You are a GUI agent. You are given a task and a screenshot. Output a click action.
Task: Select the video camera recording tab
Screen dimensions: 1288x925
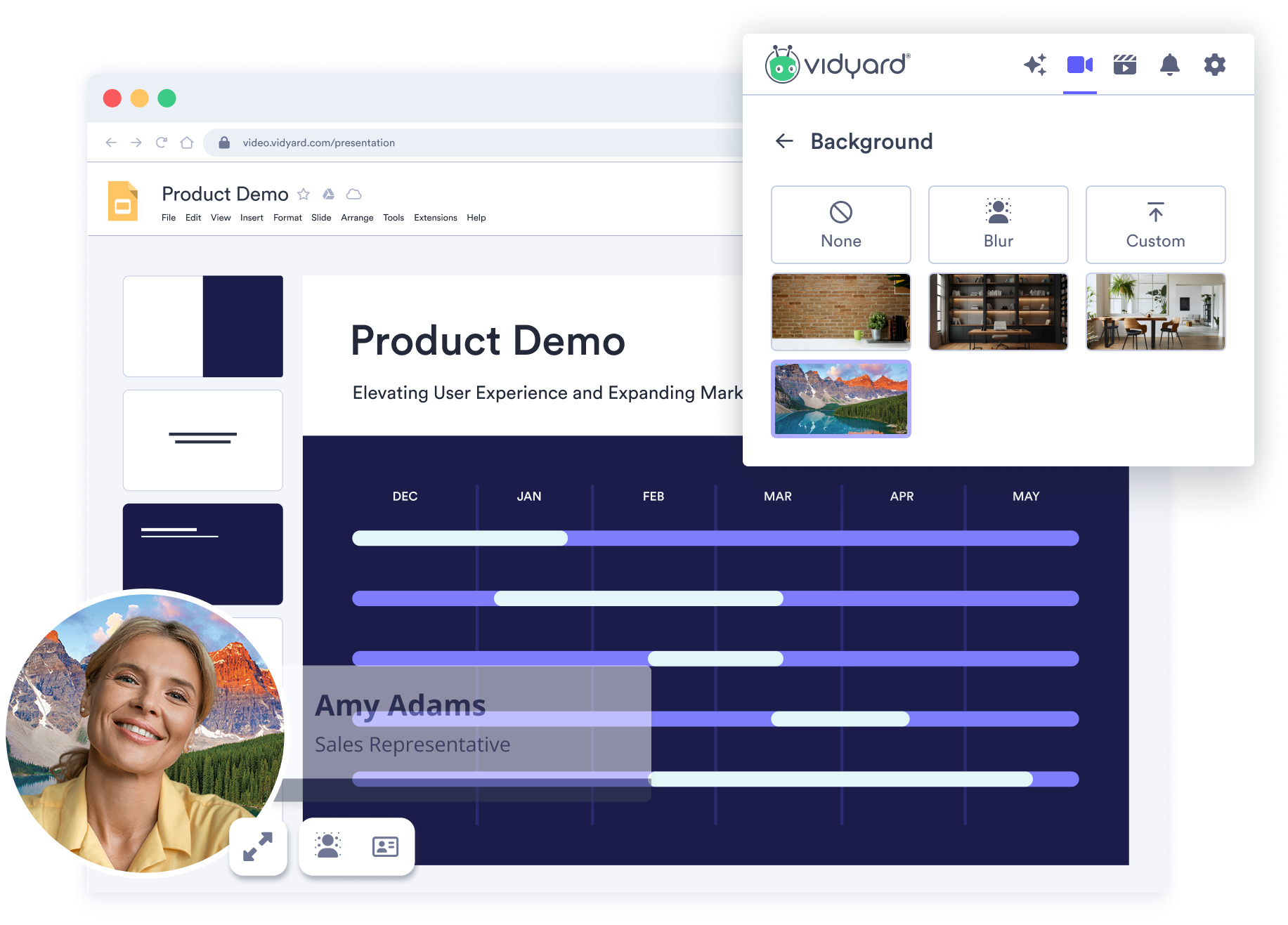[1079, 65]
